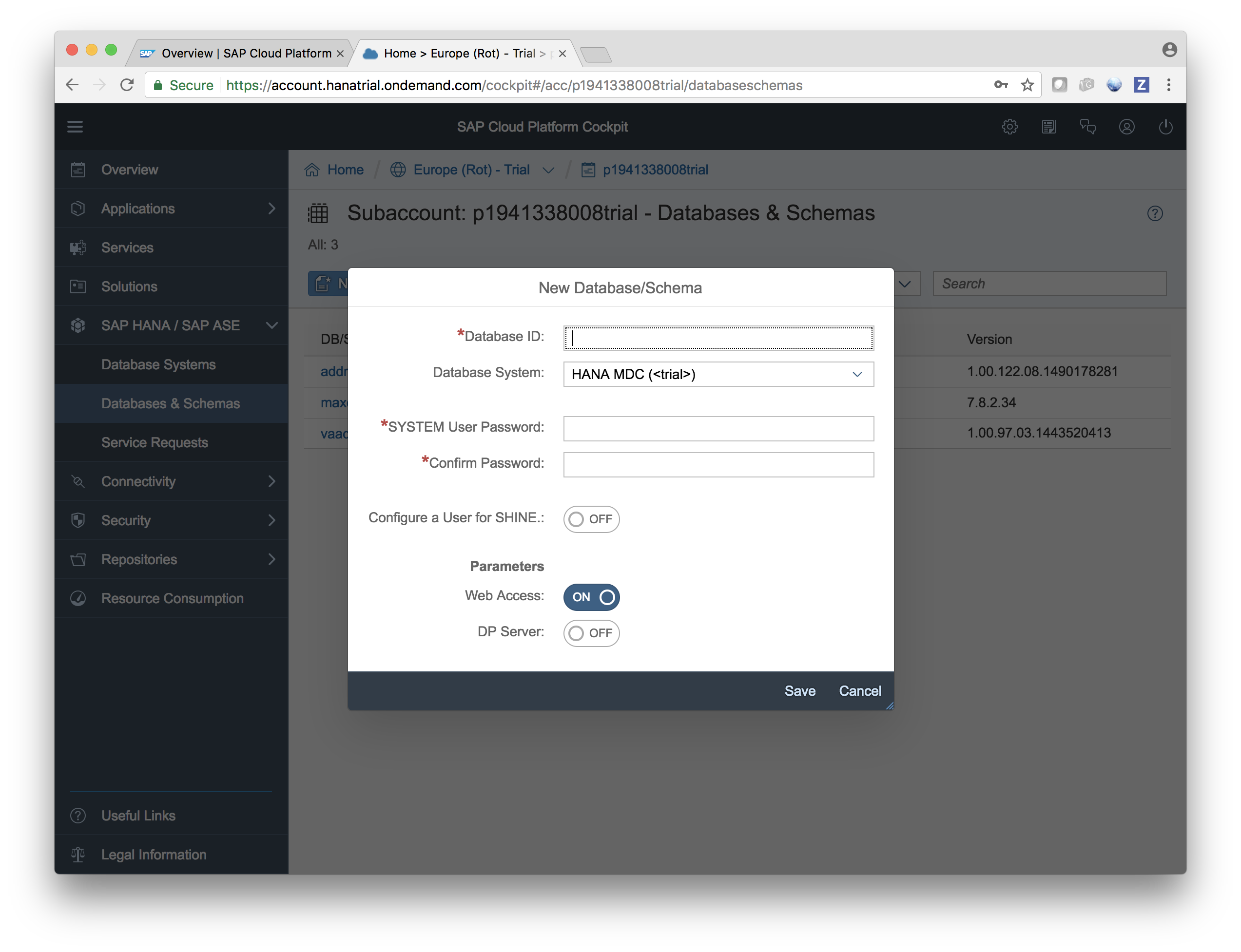This screenshot has height=952, width=1241.
Task: Click the Confirm Password field
Action: click(718, 465)
